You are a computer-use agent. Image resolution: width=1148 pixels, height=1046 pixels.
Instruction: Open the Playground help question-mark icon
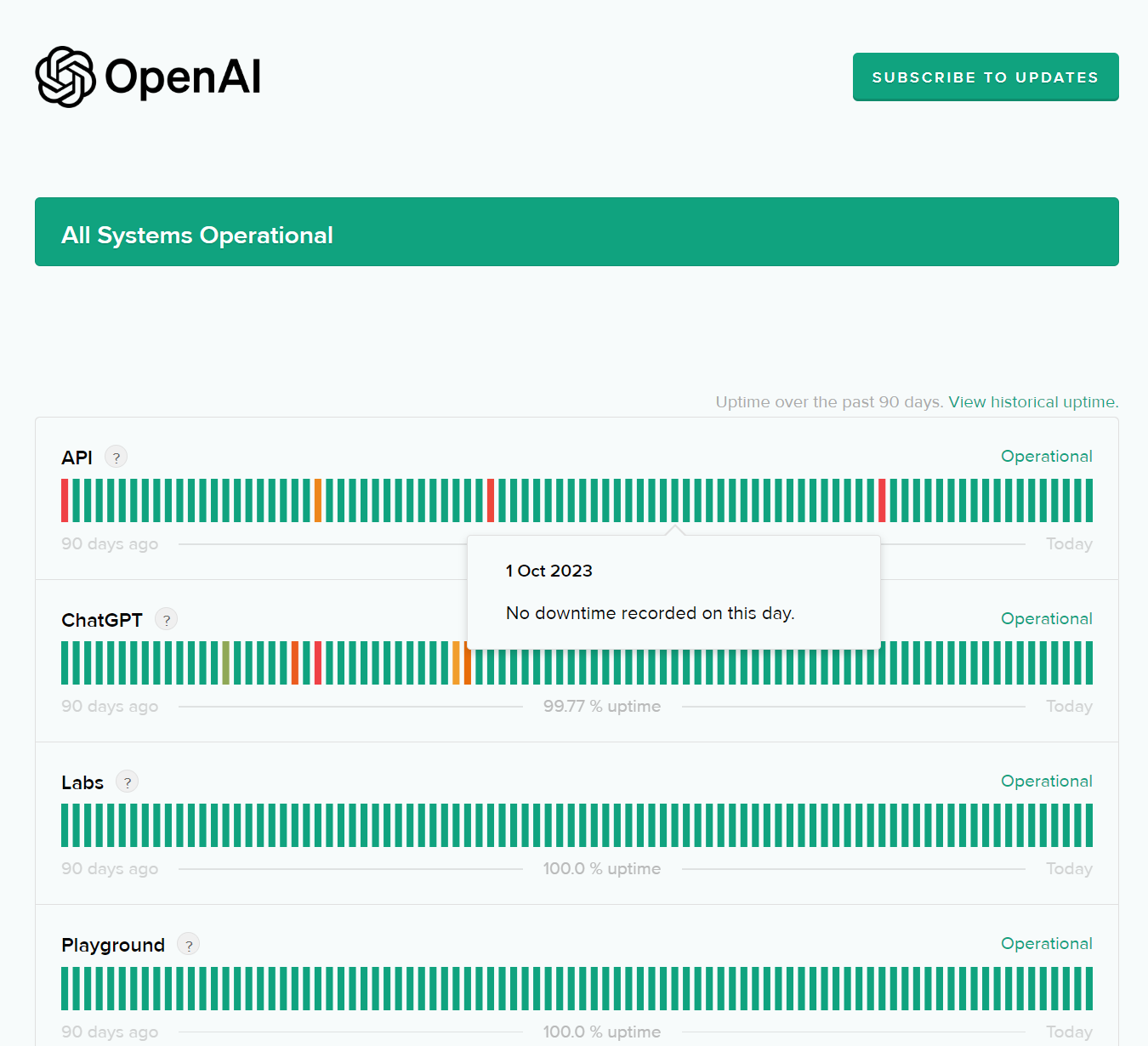coord(189,944)
